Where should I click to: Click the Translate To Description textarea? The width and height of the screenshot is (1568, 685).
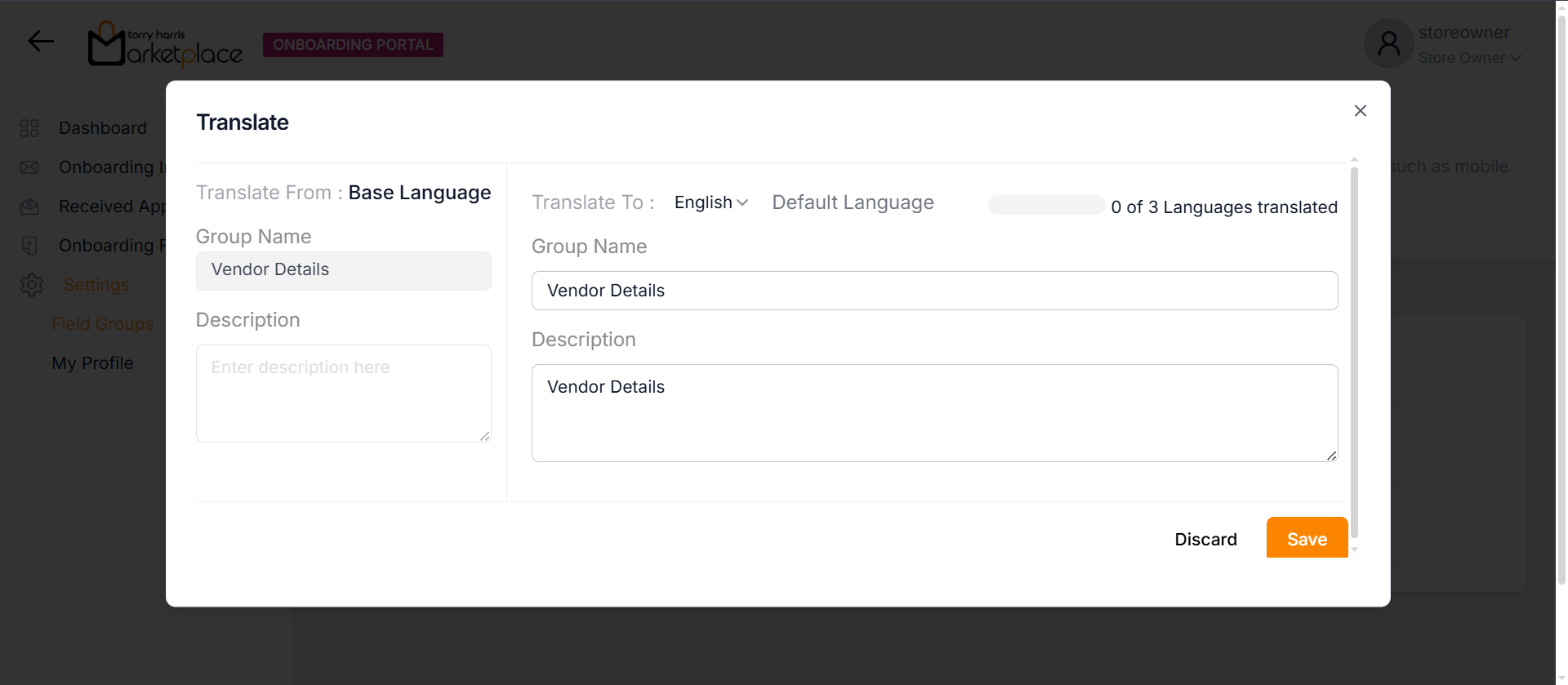(x=934, y=413)
